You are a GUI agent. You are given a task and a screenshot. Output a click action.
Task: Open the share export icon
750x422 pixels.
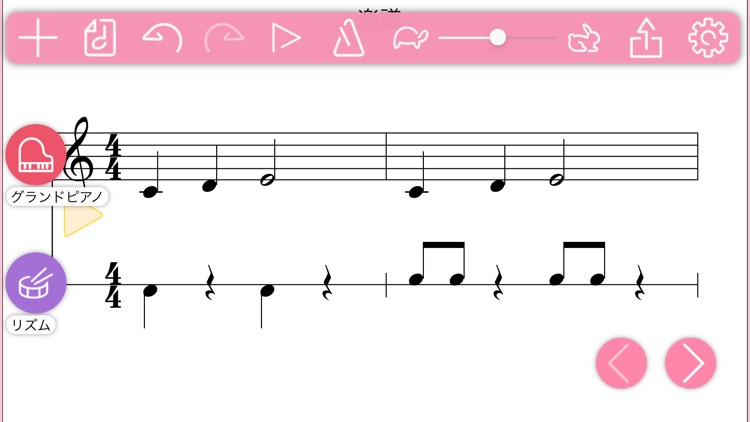[x=646, y=38]
